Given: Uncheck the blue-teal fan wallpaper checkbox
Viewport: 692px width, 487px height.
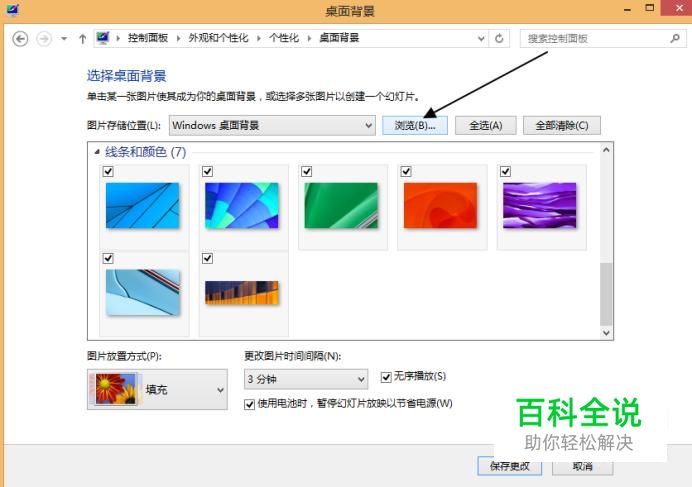Looking at the screenshot, I should point(207,171).
